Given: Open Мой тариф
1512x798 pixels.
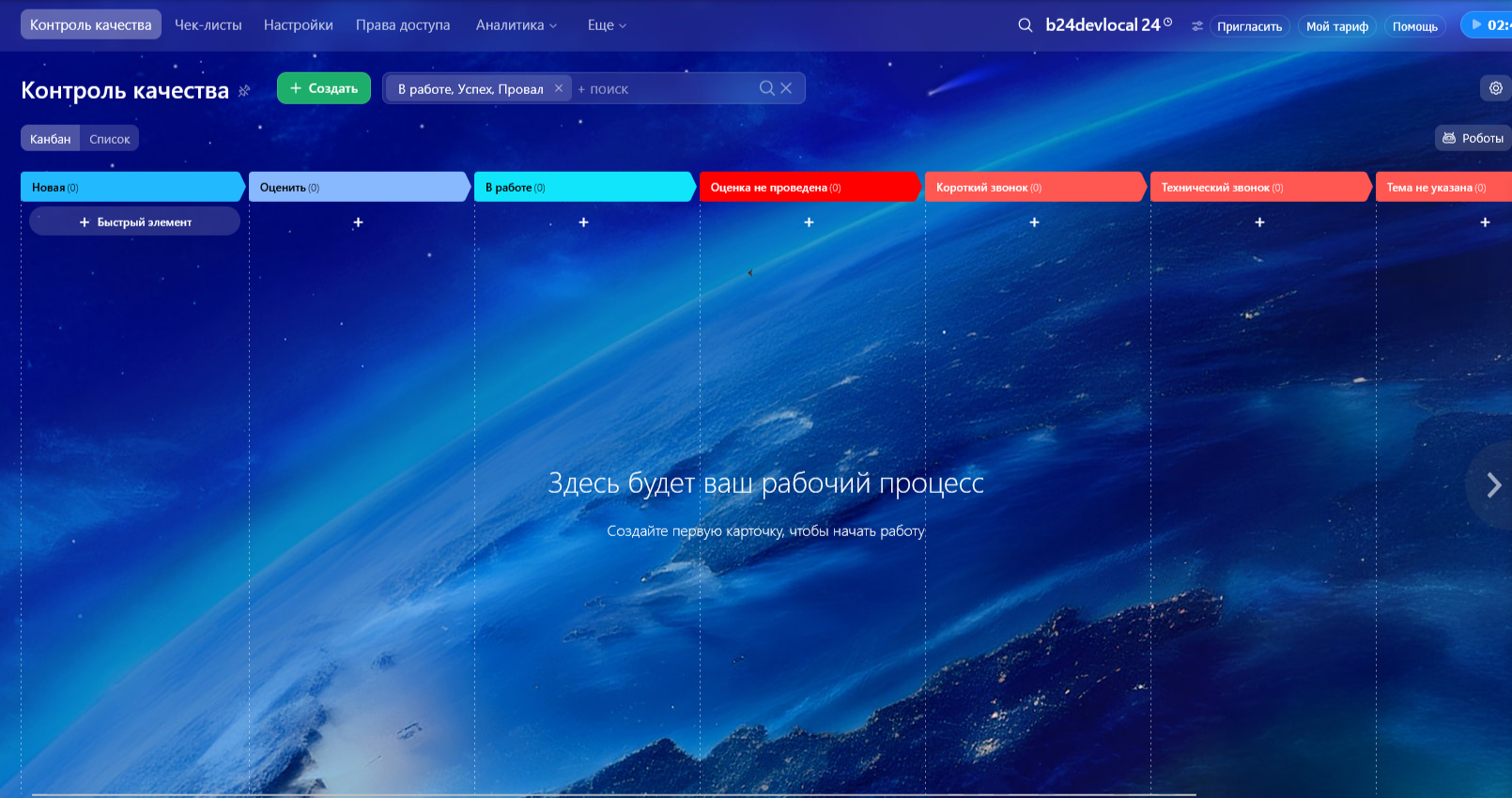Looking at the screenshot, I should [1337, 26].
